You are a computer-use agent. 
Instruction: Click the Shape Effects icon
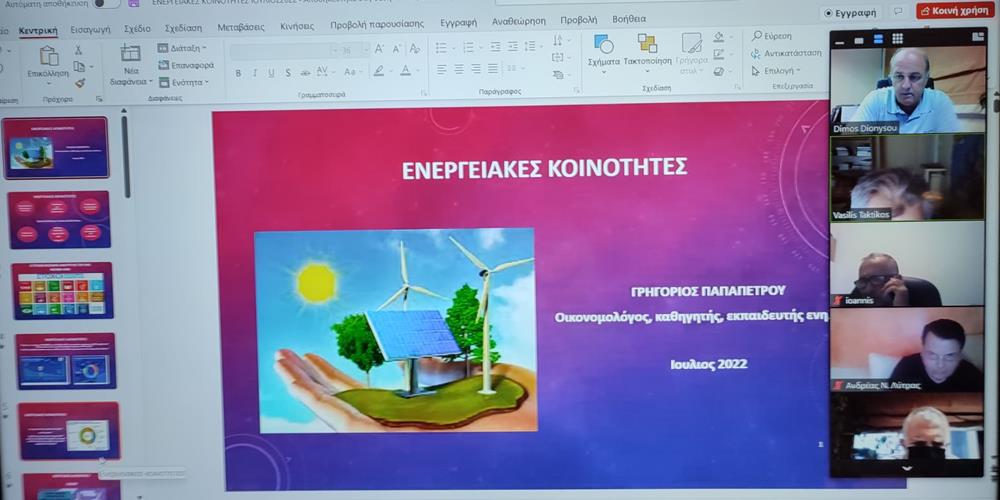pyautogui.click(x=719, y=71)
